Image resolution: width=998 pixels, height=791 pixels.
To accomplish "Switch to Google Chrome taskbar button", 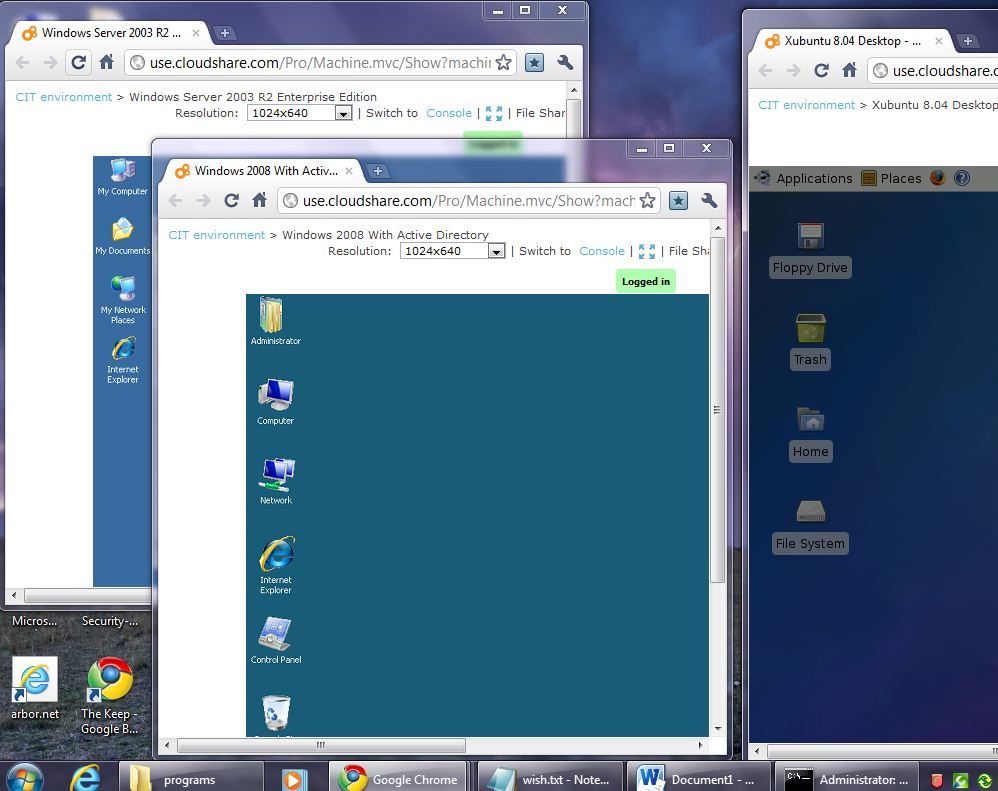I will (x=398, y=778).
